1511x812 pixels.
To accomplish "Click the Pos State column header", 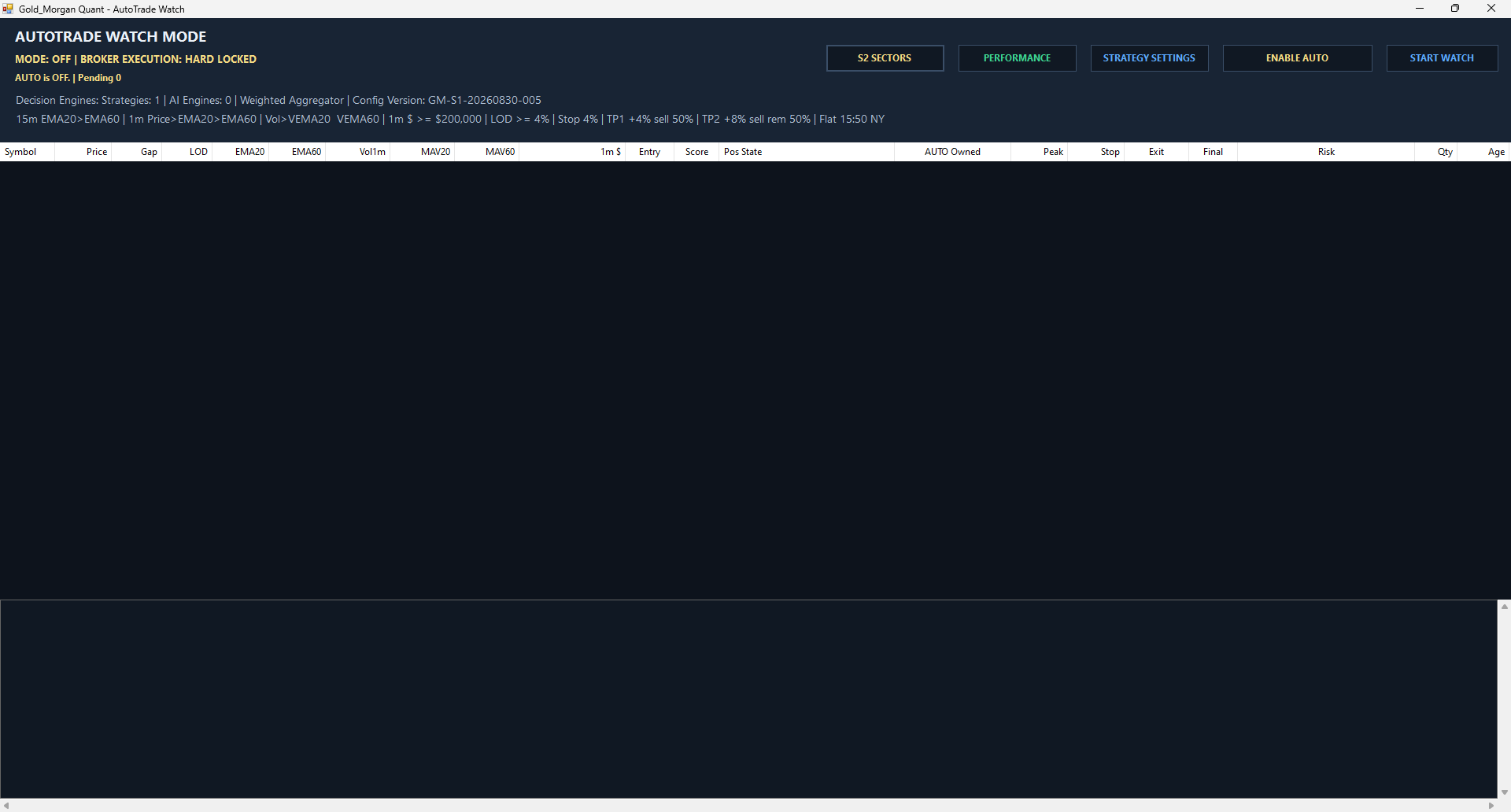I will [807, 152].
